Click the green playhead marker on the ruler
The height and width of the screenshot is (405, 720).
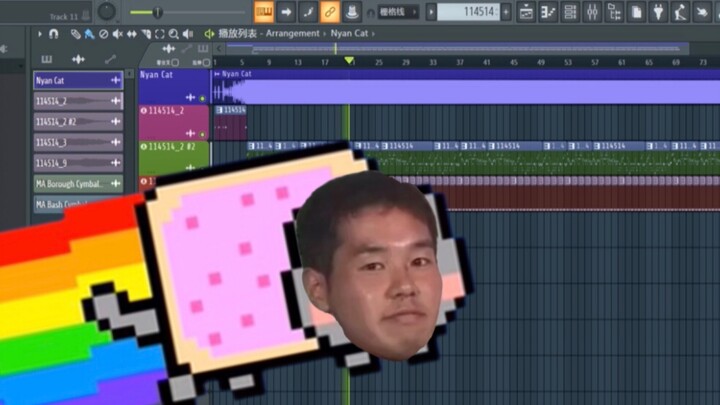click(349, 61)
